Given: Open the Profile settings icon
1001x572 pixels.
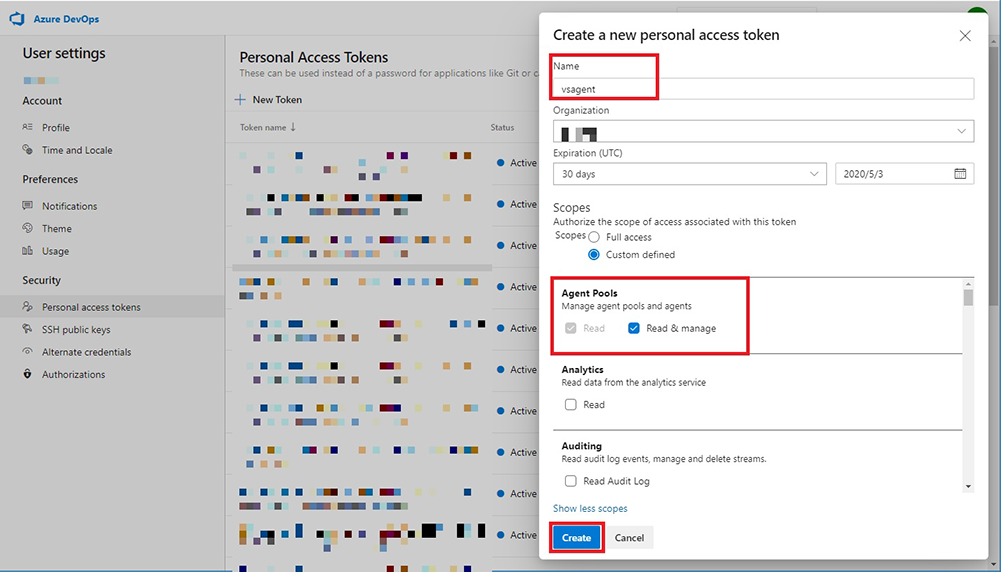Looking at the screenshot, I should (27, 127).
